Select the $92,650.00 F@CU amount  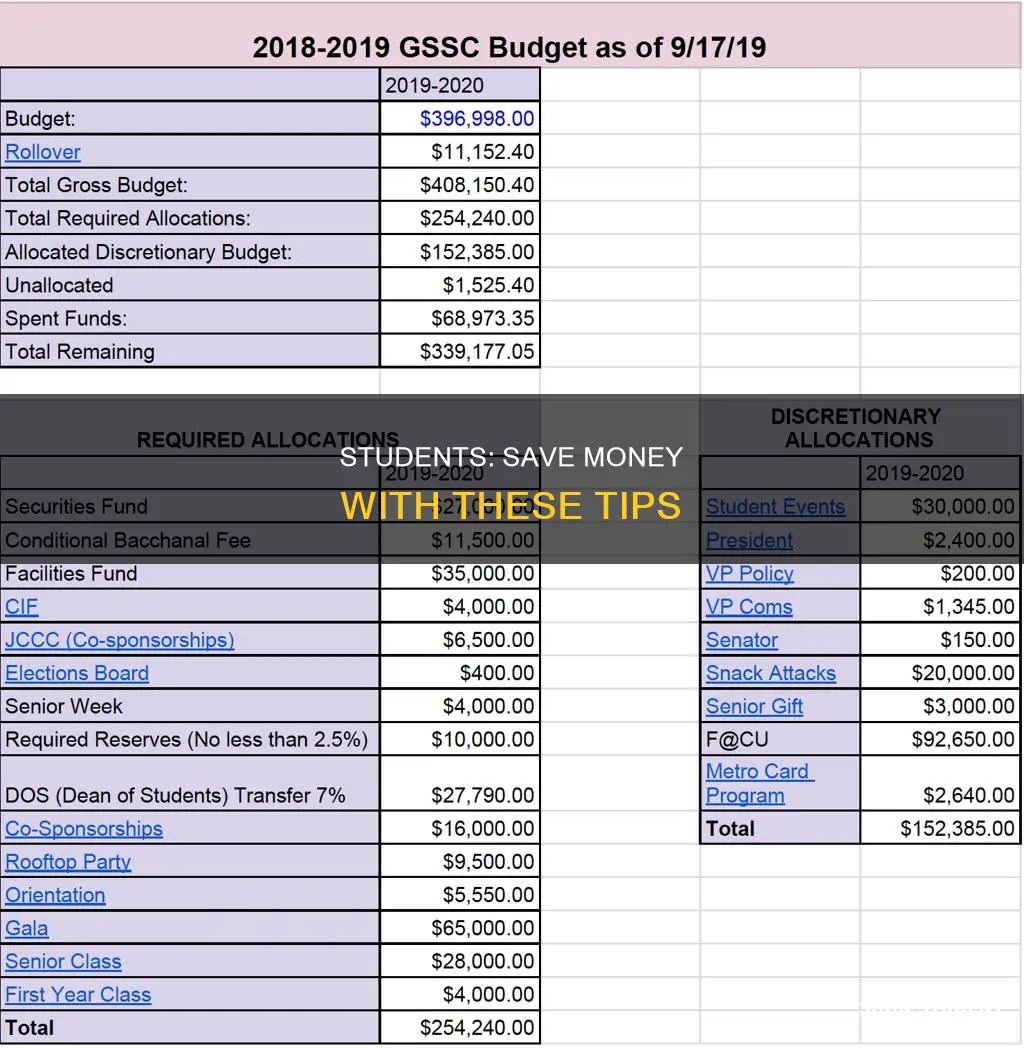(x=940, y=739)
